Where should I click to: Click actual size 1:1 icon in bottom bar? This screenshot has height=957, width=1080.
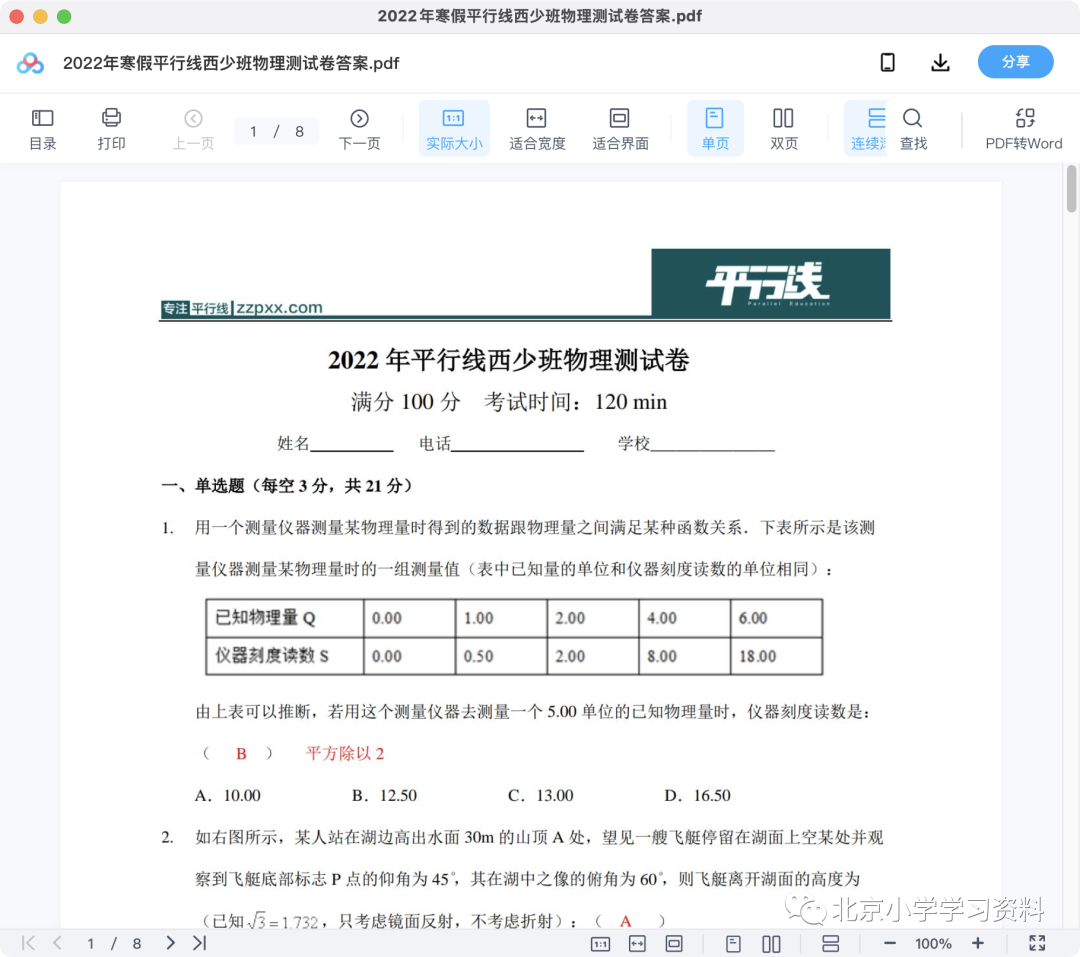point(601,944)
